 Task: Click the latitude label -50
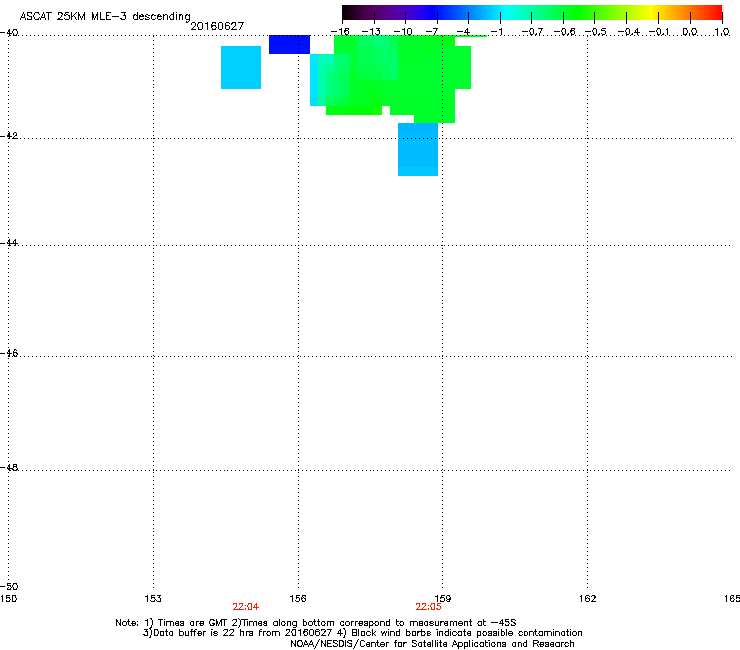coord(9,587)
